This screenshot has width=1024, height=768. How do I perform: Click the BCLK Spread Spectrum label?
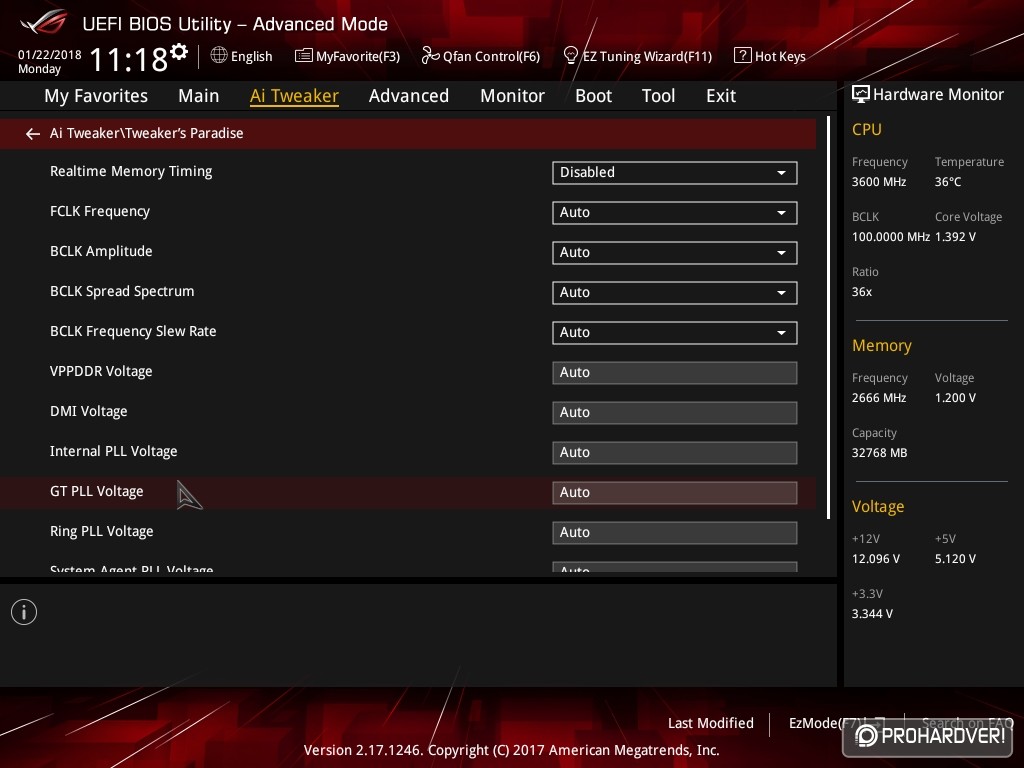pyautogui.click(x=122, y=291)
